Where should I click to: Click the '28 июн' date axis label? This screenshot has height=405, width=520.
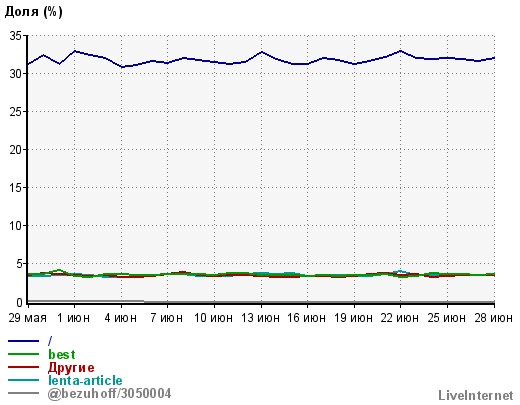[x=494, y=318]
